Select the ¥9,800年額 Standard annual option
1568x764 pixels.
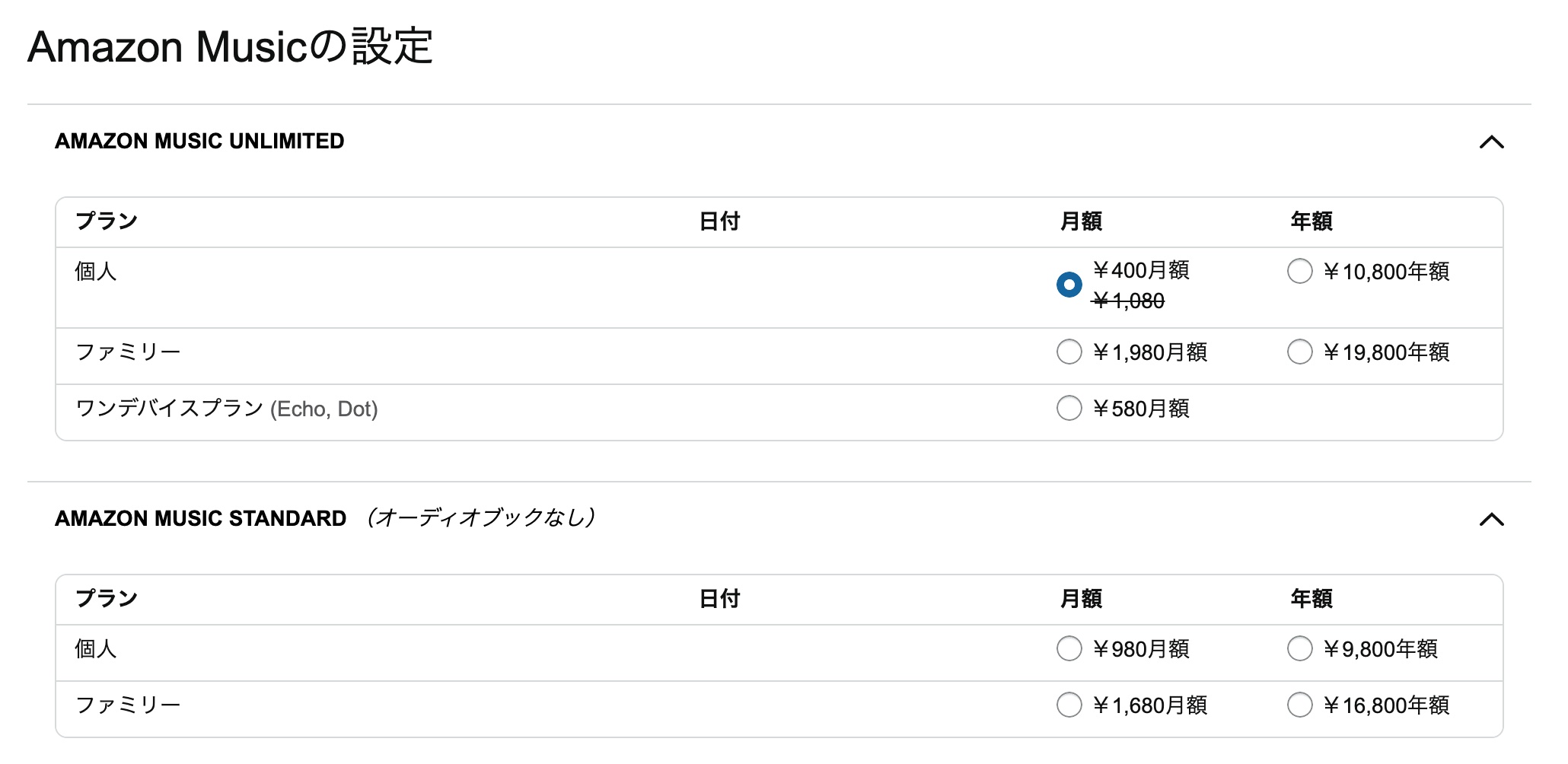[x=1299, y=648]
